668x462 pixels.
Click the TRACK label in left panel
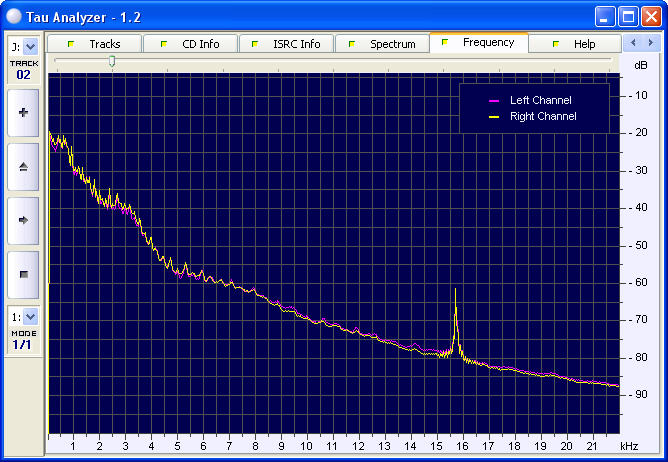(24, 63)
